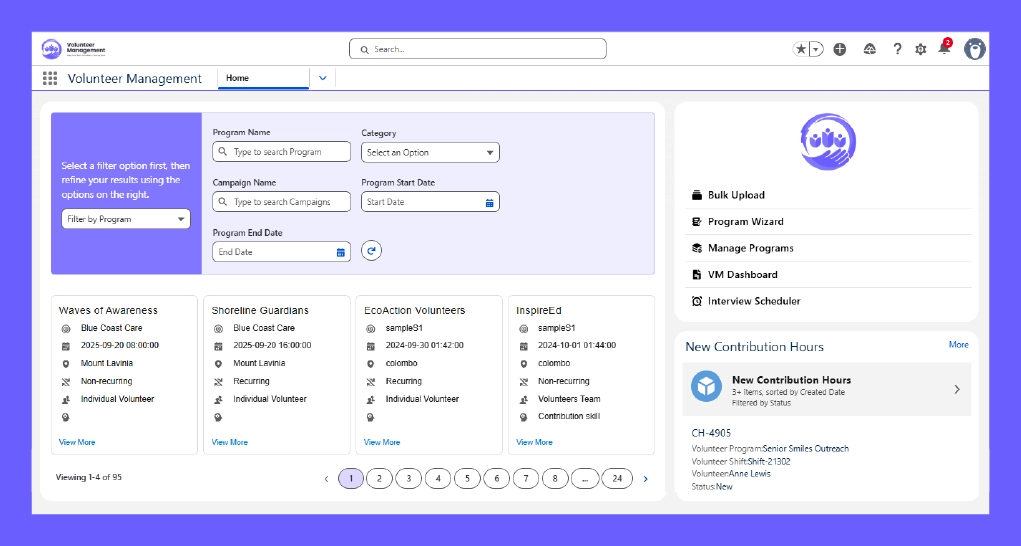Screen dimensions: 1021x546
Task: Click View More on InspireEd card
Action: 534,442
